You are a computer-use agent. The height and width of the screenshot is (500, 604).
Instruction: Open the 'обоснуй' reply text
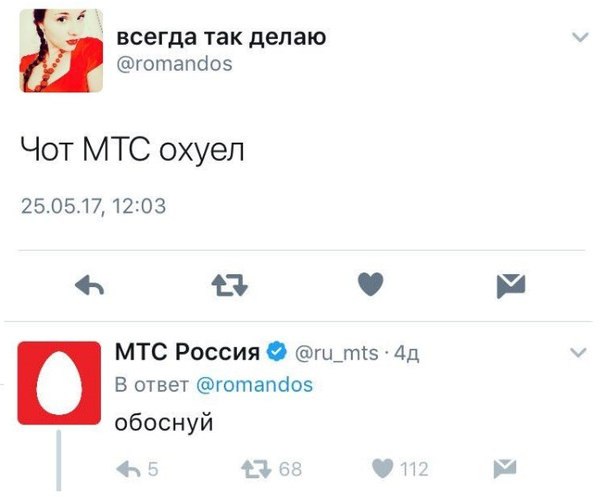(x=164, y=422)
